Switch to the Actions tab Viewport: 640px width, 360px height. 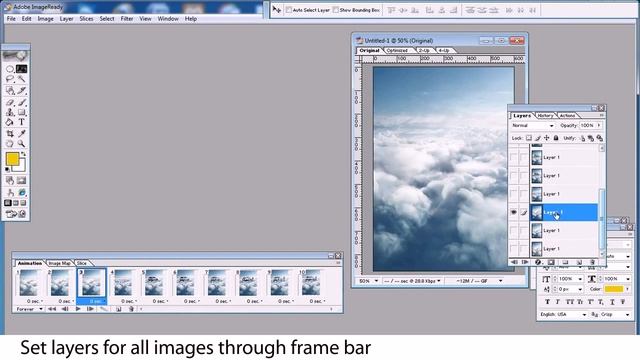point(567,116)
